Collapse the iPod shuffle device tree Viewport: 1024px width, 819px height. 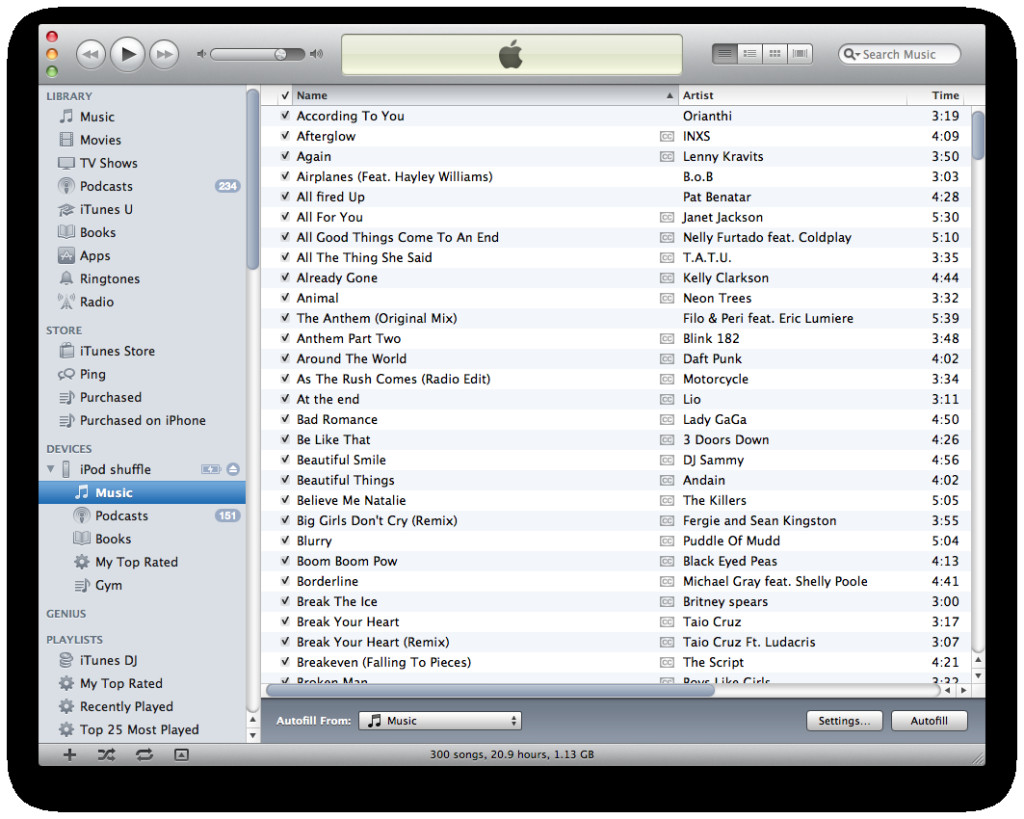tap(51, 469)
